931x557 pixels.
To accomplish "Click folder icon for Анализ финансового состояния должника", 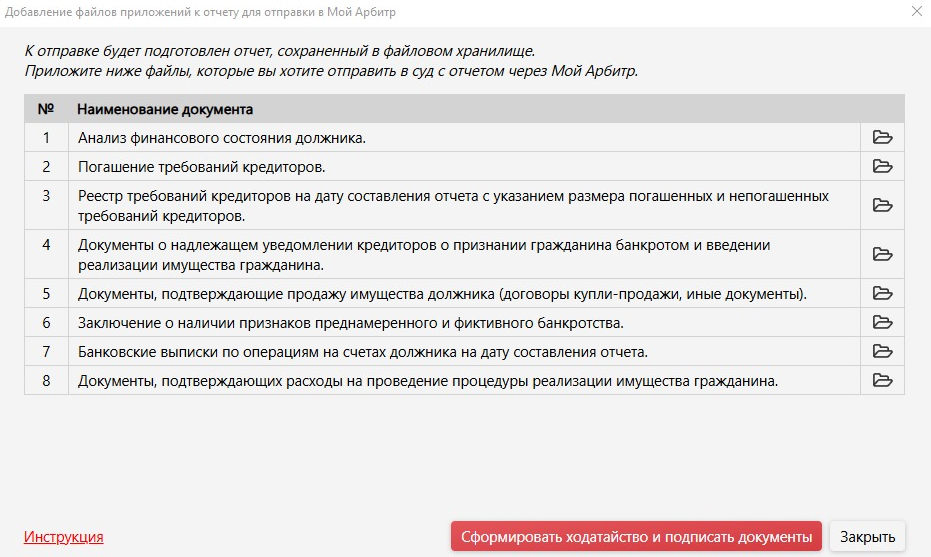I will coord(882,138).
